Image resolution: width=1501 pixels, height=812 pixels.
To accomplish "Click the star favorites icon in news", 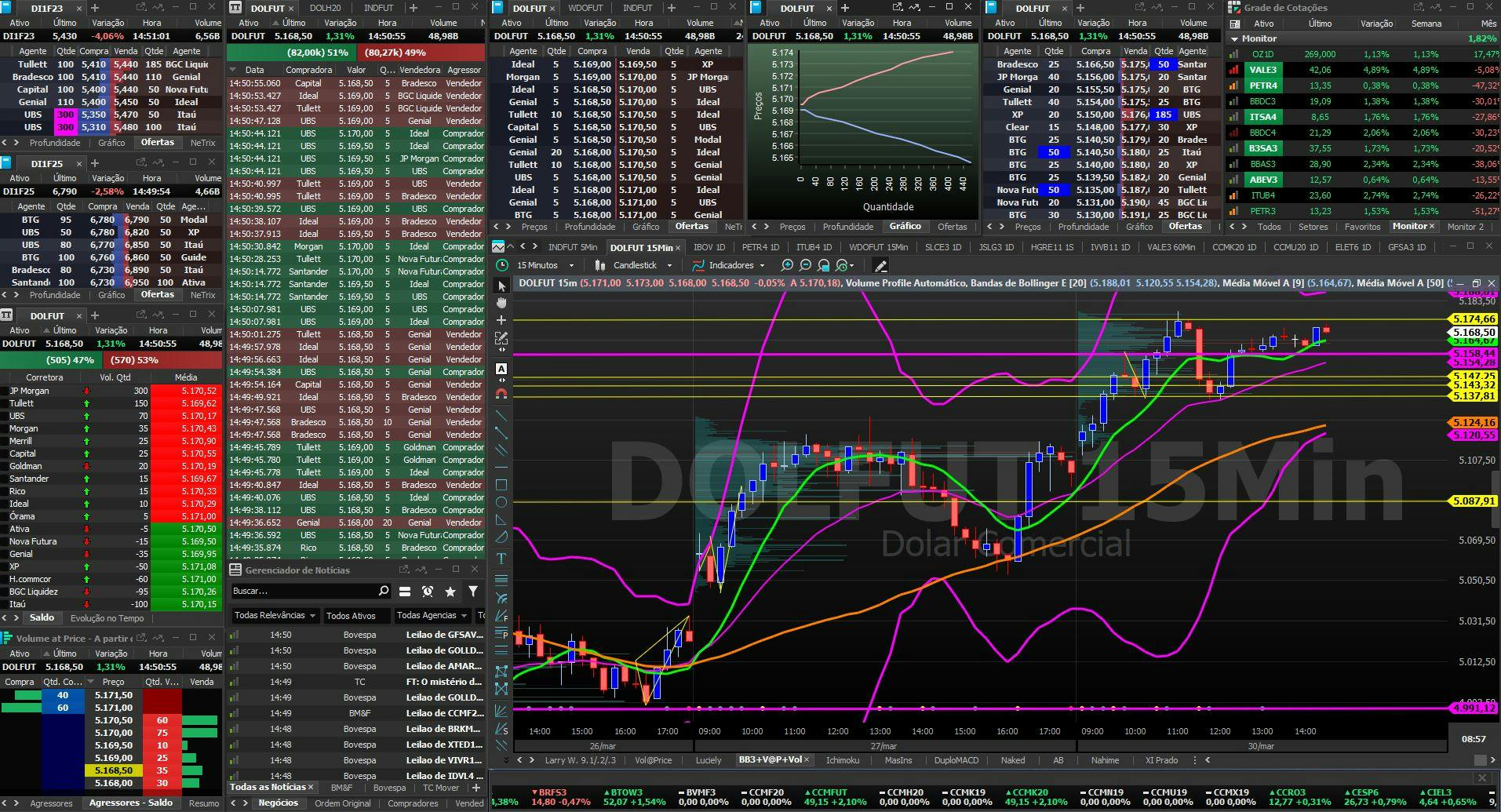I will click(450, 592).
